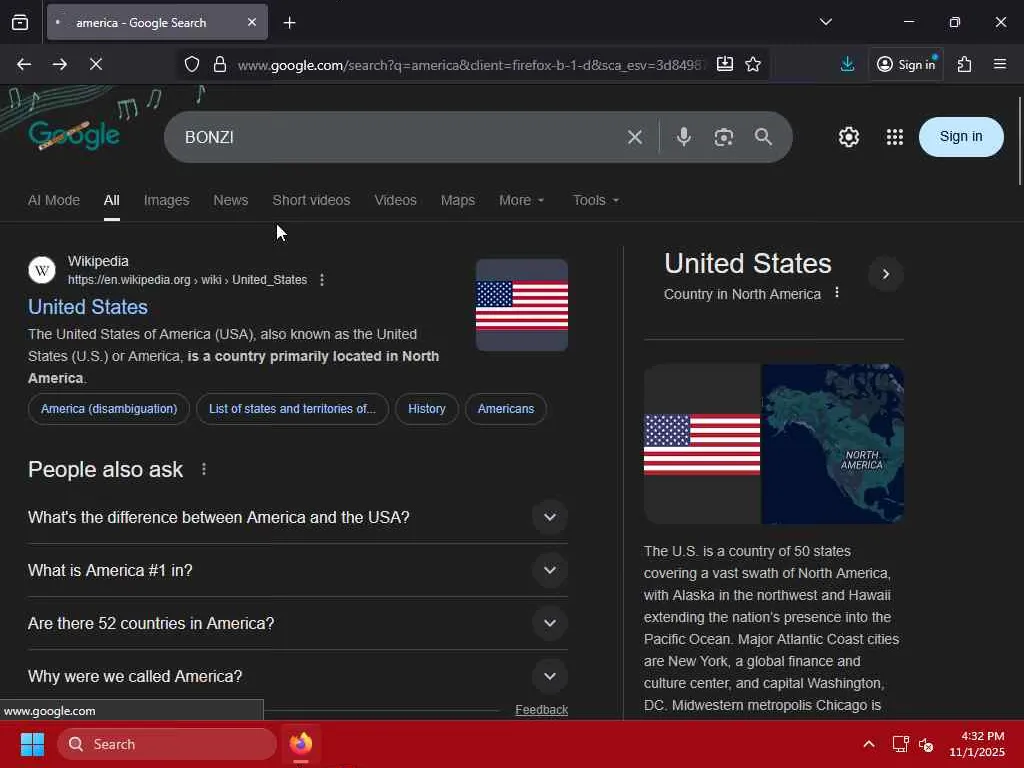The image size is (1024, 768).
Task: Open knowledge panel three-dot options
Action: coord(837,293)
